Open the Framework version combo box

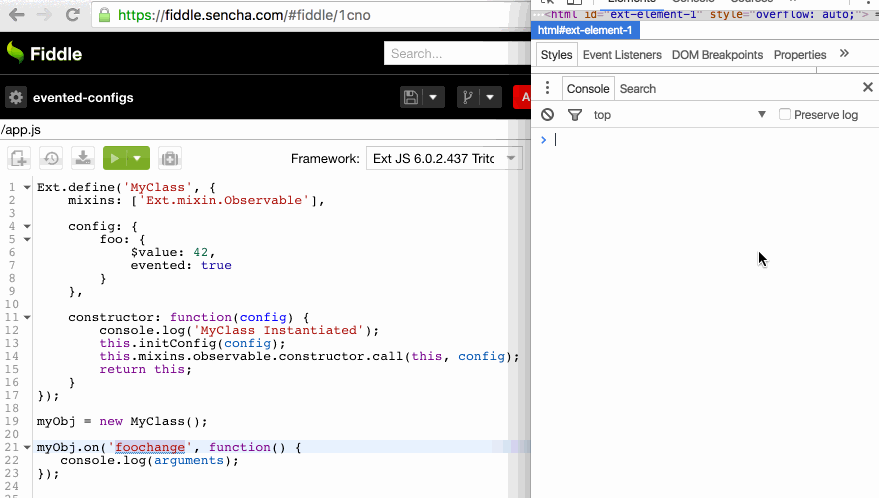pos(444,159)
